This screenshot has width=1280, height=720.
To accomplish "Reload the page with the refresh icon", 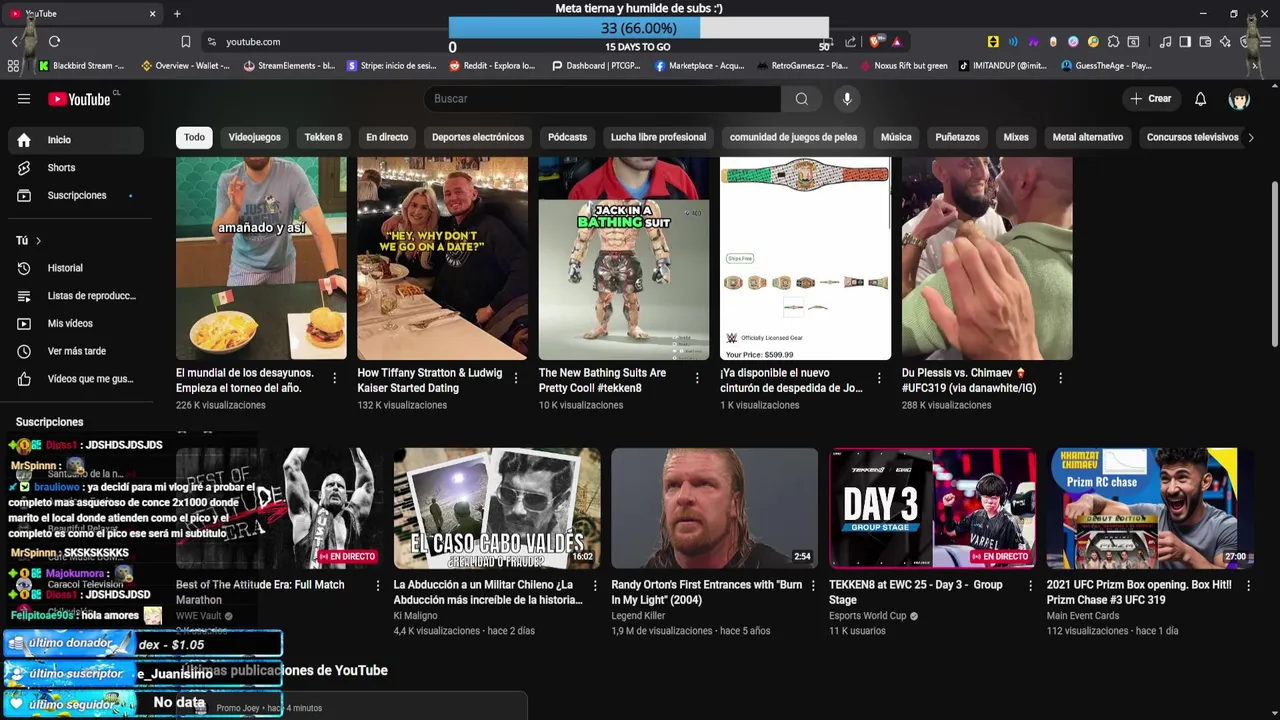I will [x=54, y=42].
